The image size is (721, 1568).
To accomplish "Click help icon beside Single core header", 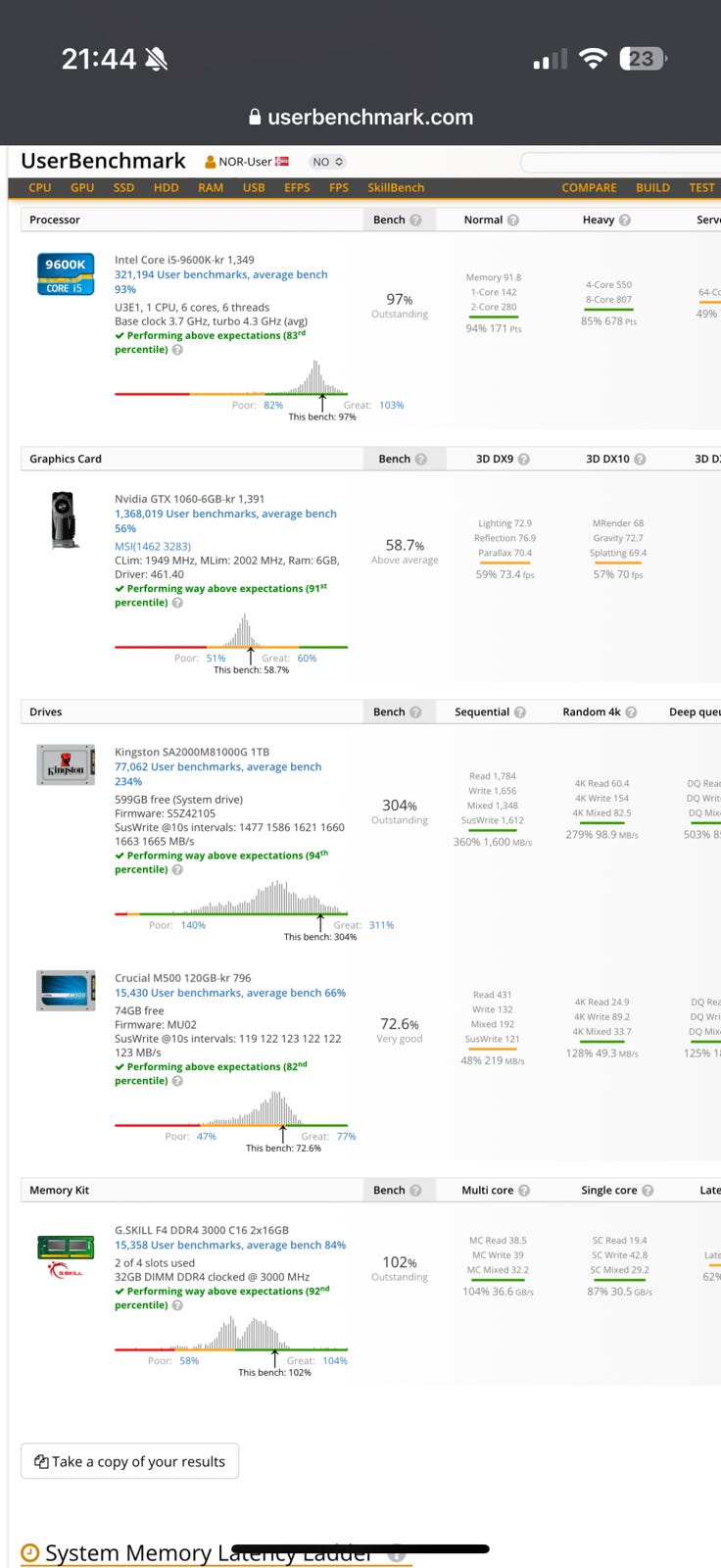I will coord(648,1190).
